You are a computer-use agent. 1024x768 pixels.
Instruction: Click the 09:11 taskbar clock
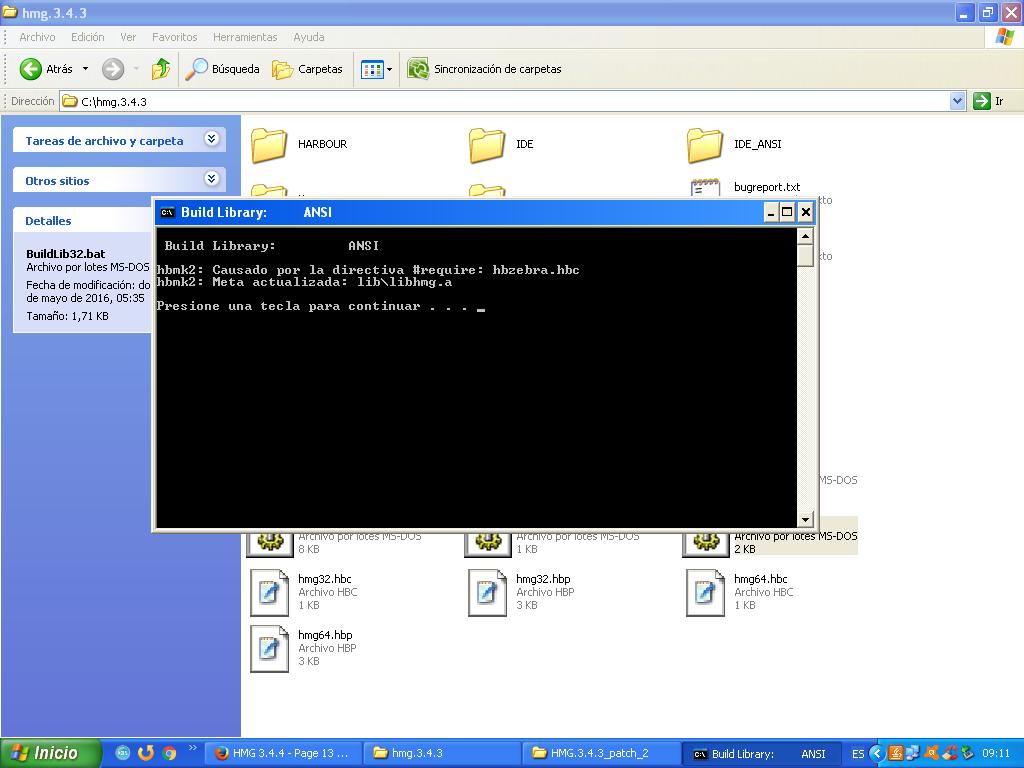click(x=995, y=754)
